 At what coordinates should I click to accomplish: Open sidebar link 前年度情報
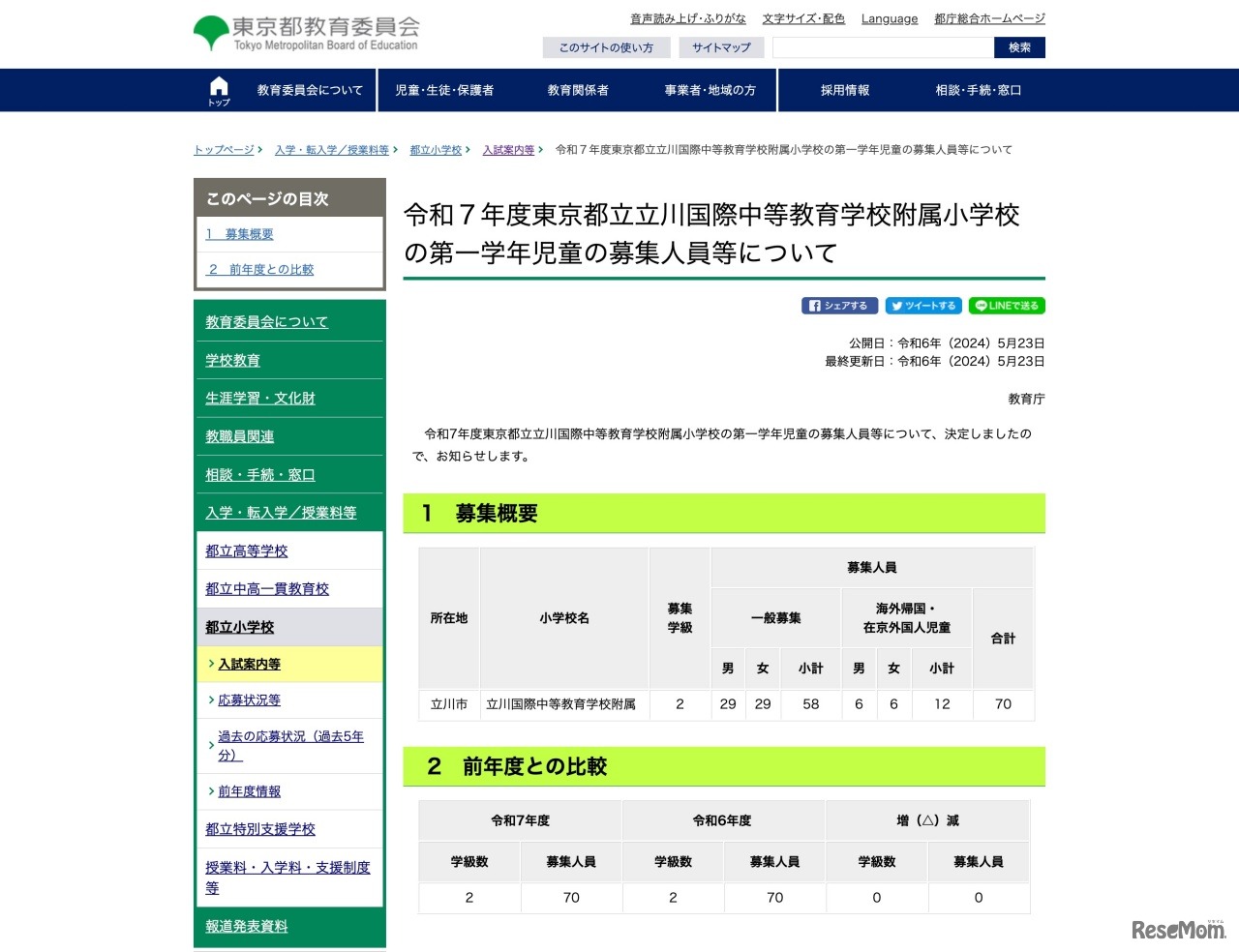[249, 791]
